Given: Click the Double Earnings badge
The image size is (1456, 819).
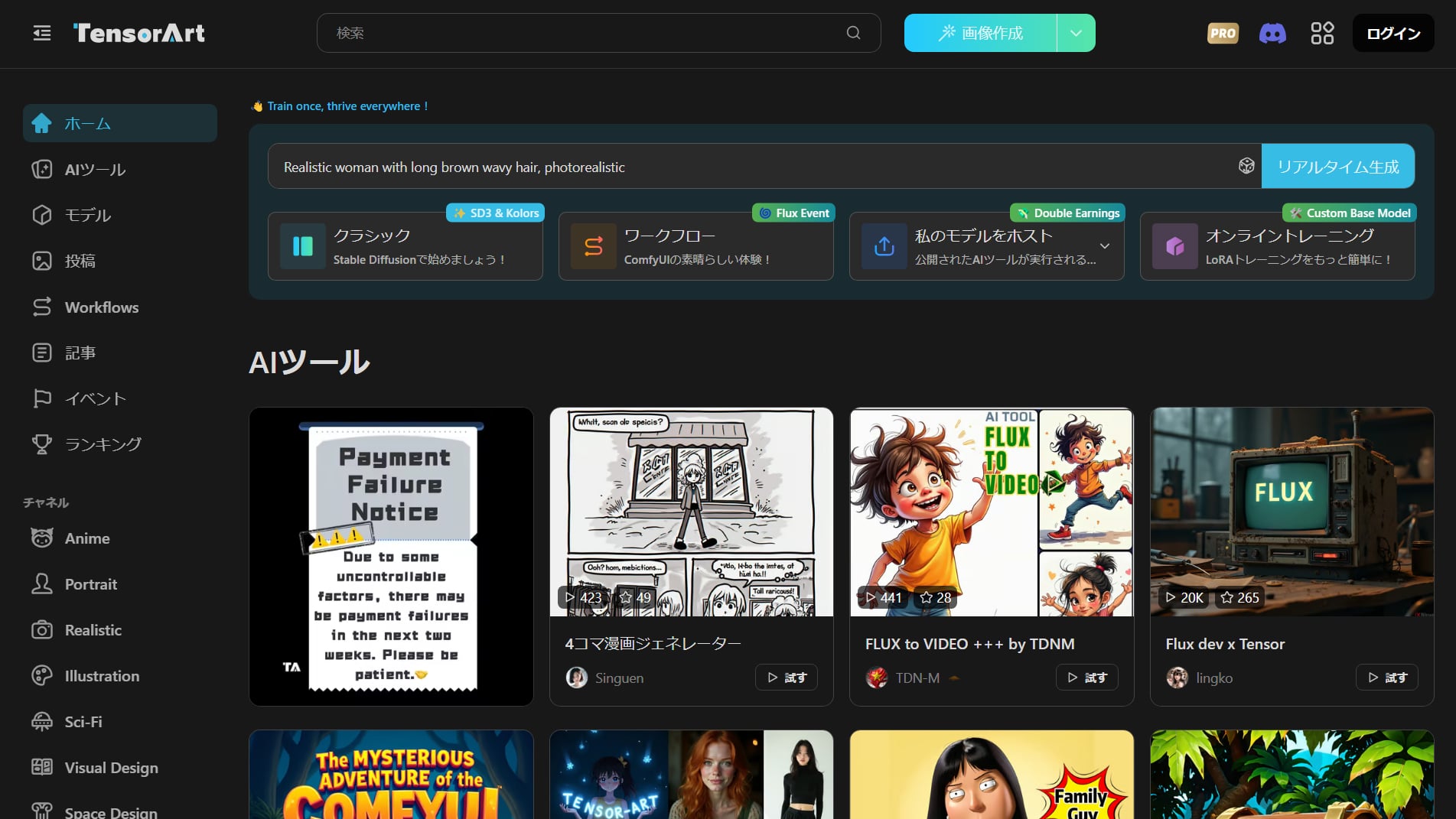Looking at the screenshot, I should pyautogui.click(x=1068, y=213).
